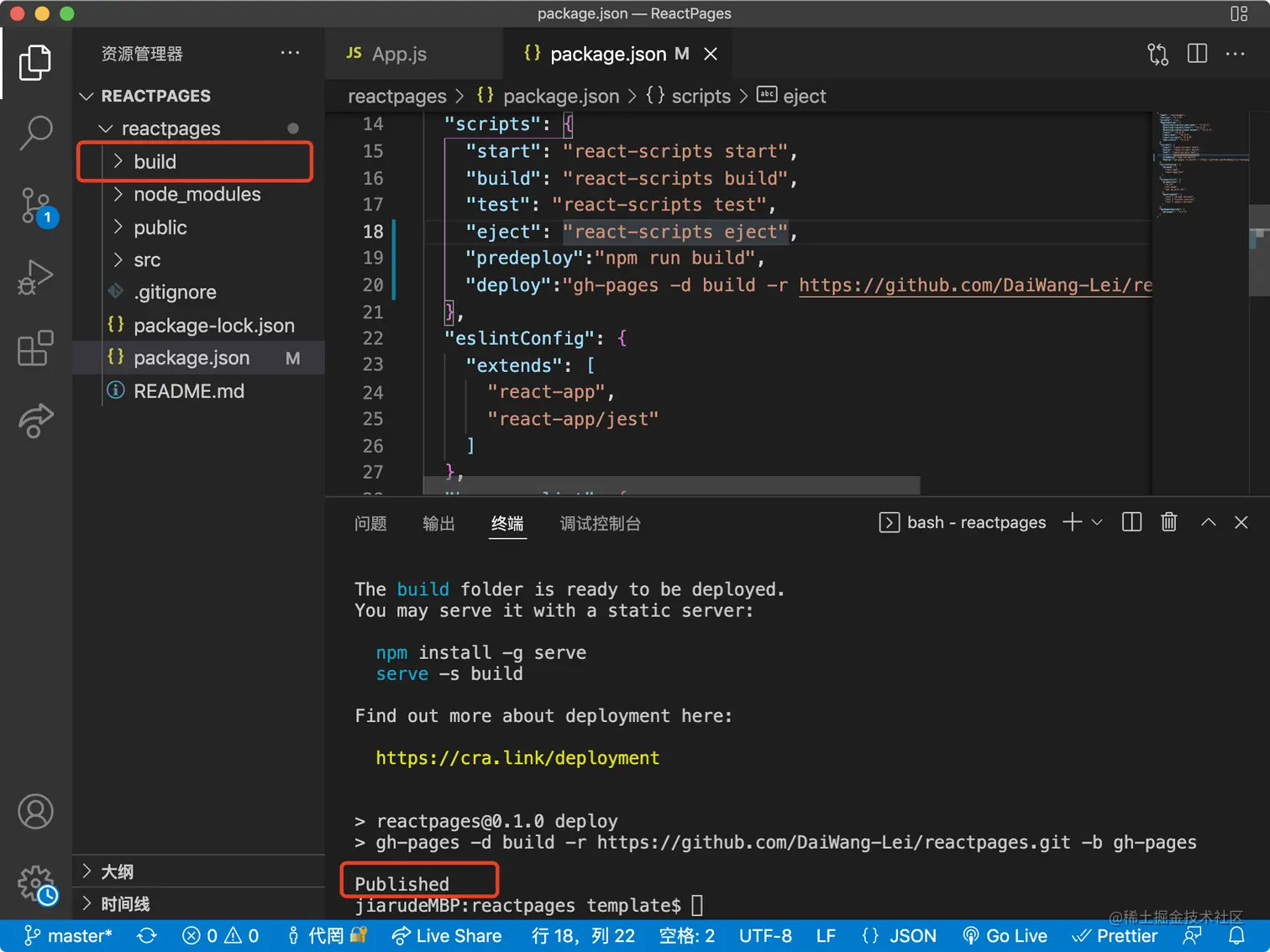Screen dimensions: 1270x952
Task: Click the notifications bell icon
Action: pos(1236,935)
